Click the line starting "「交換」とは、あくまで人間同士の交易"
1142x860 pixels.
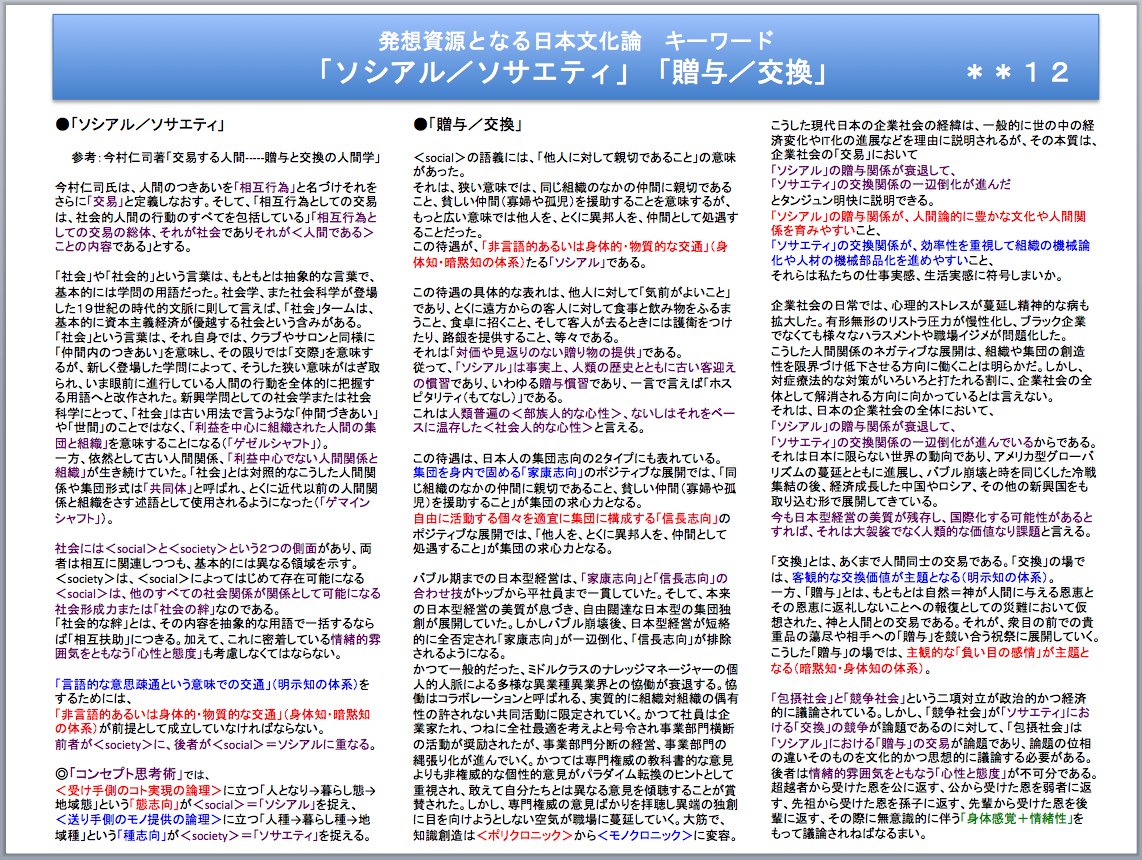click(928, 562)
